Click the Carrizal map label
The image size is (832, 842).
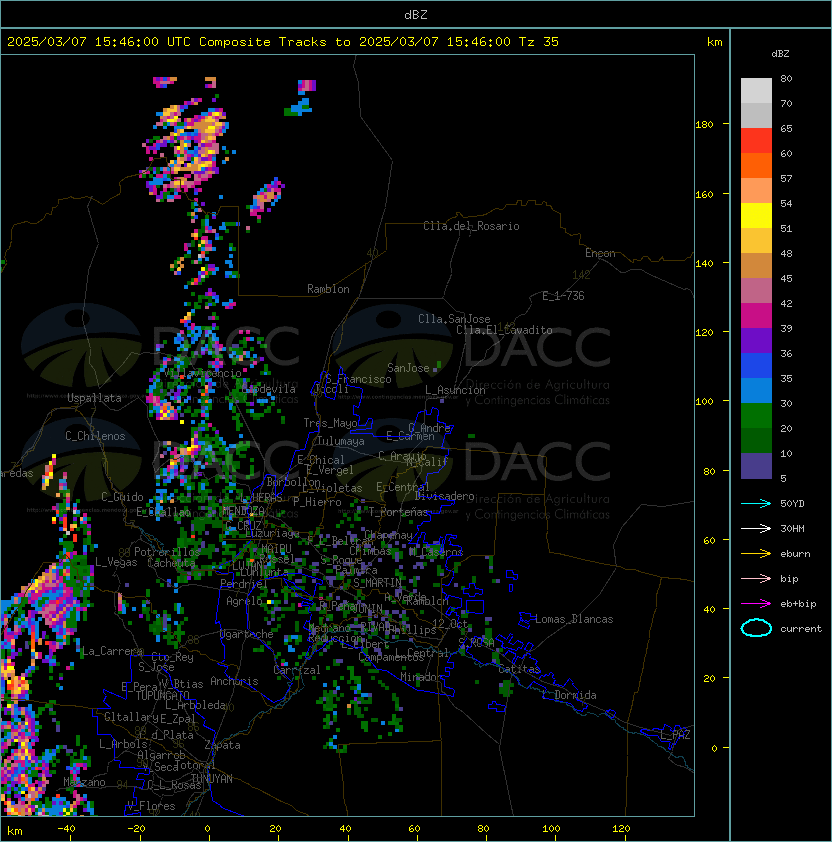[x=297, y=670]
